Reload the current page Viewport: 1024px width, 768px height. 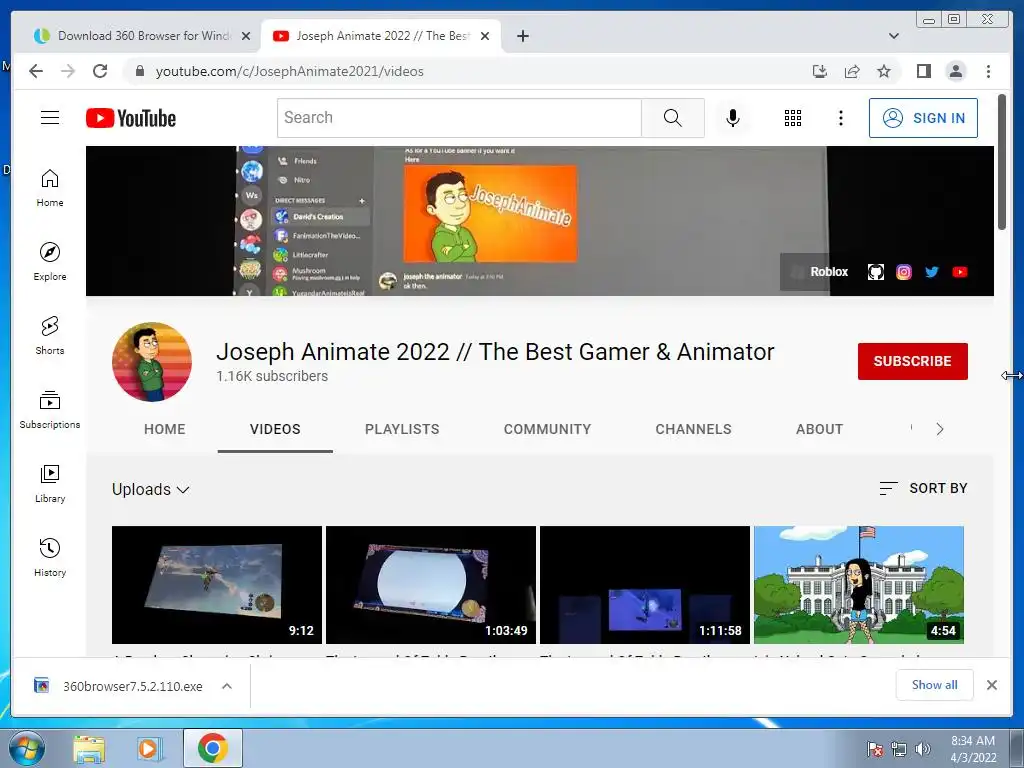(x=100, y=71)
